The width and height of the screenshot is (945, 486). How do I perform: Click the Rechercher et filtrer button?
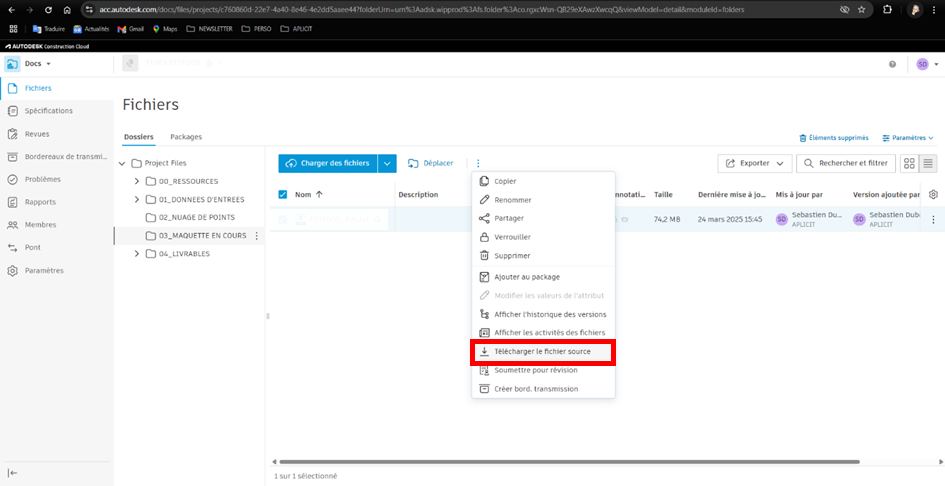tap(845, 163)
